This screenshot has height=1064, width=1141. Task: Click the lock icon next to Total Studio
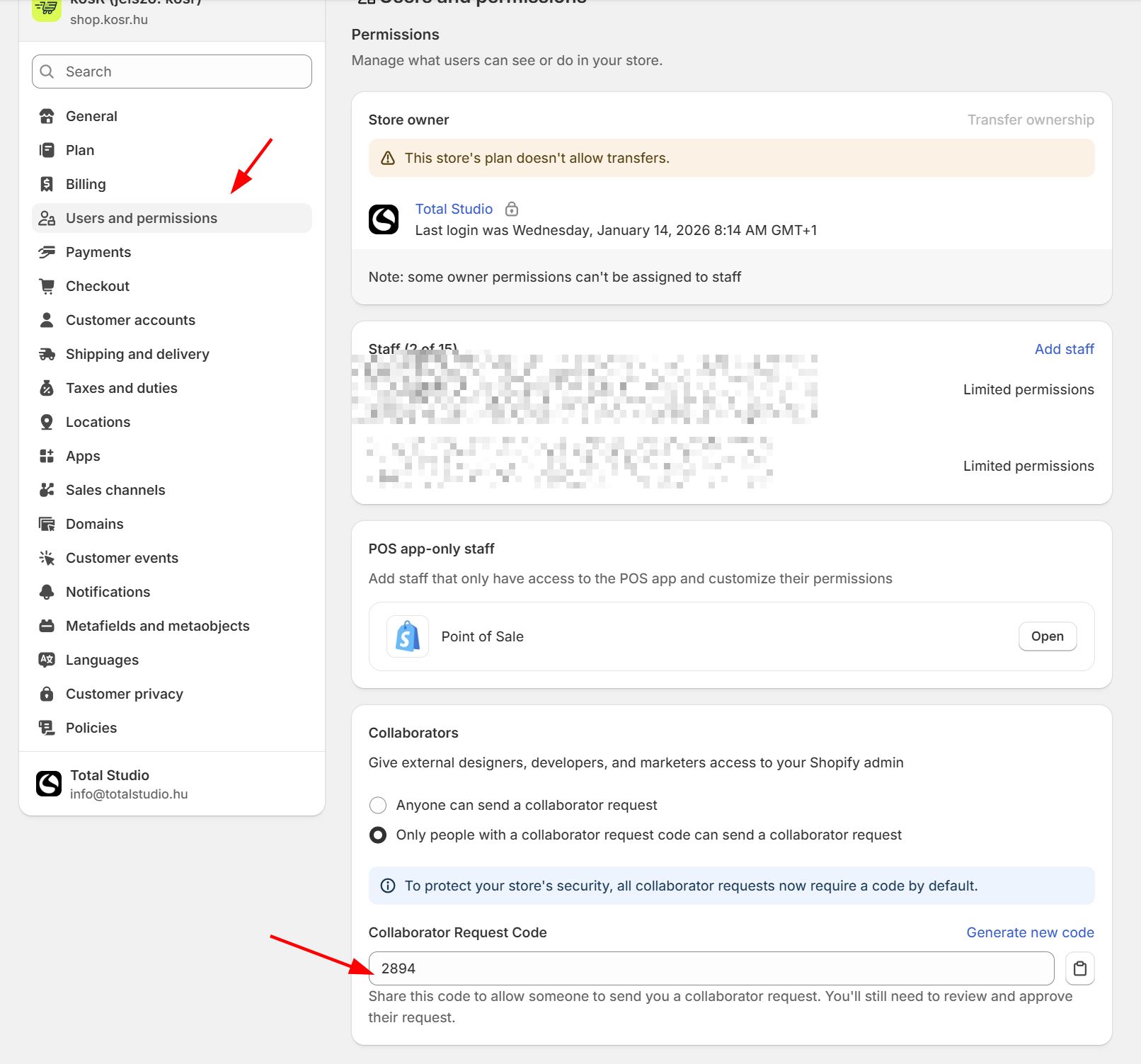[x=512, y=209]
